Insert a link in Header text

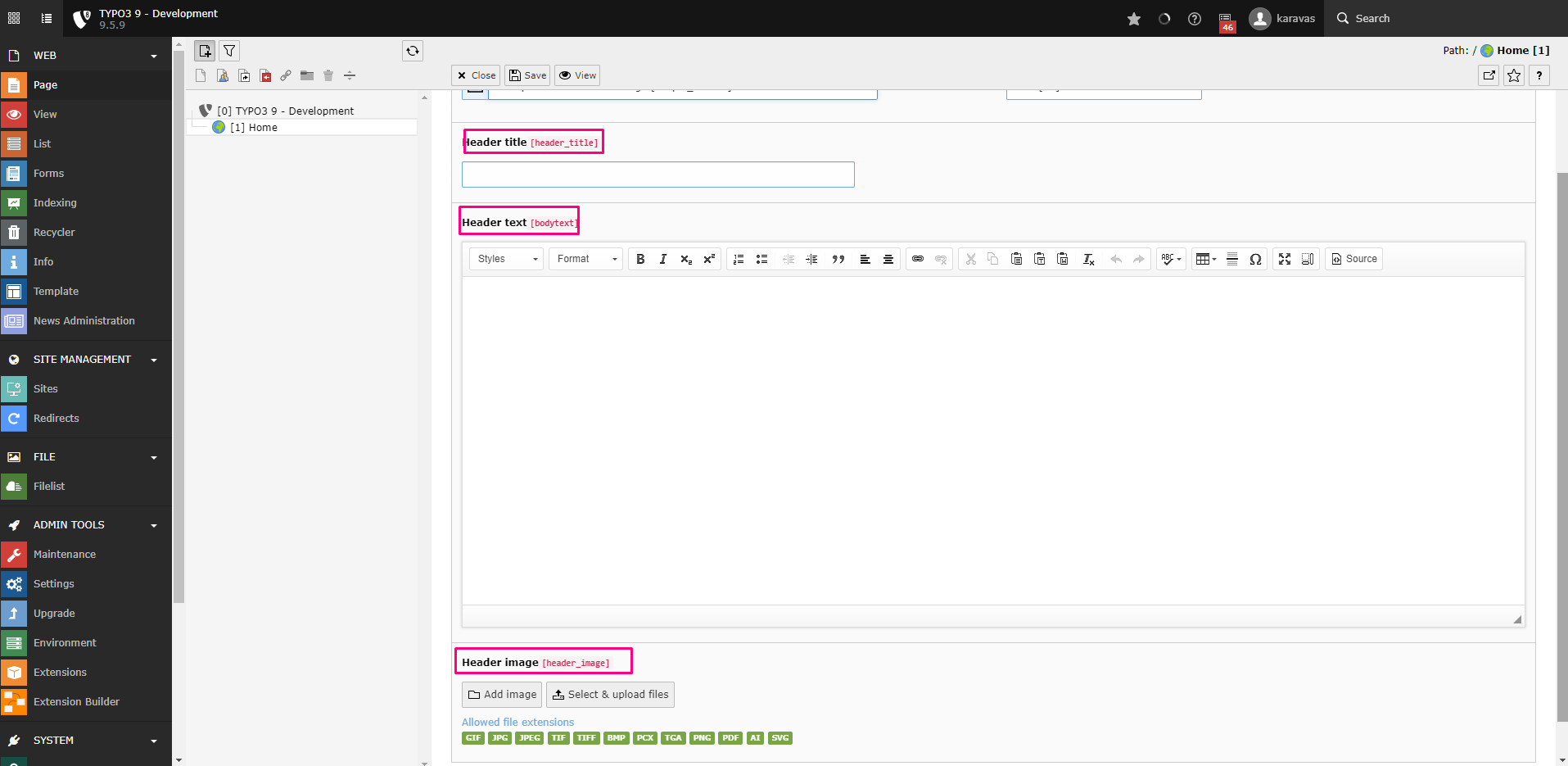pyautogui.click(x=917, y=259)
